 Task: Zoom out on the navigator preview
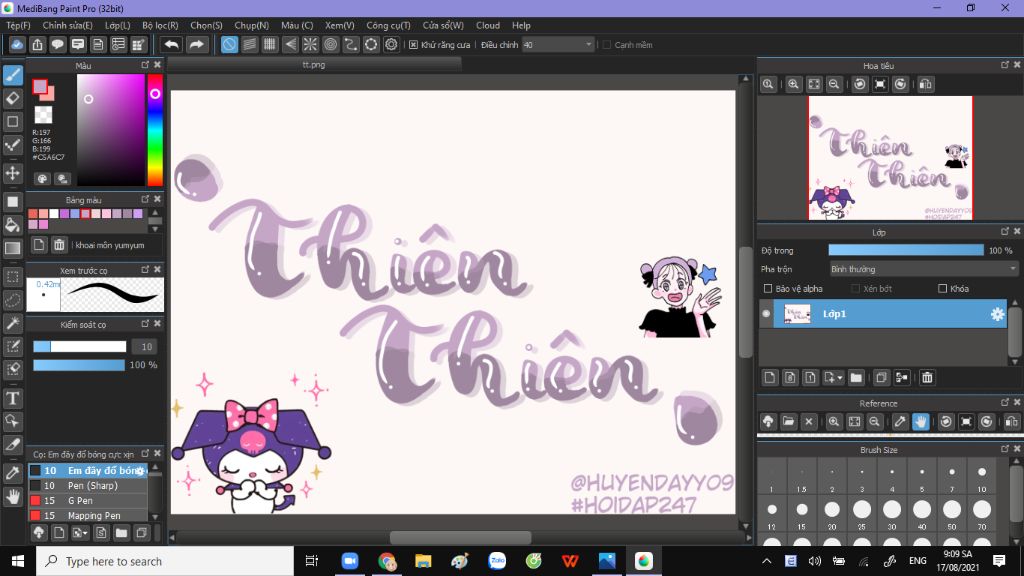[834, 84]
